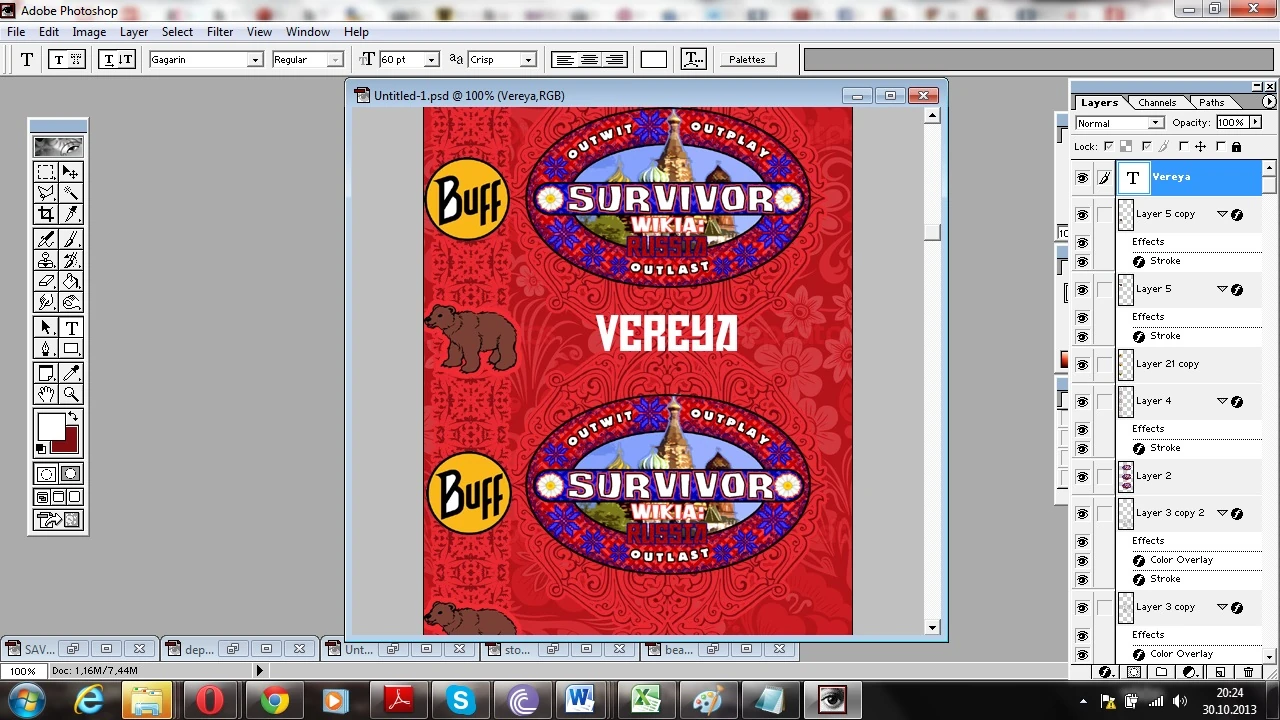Select the Rectangular Marquee tool
Image resolution: width=1280 pixels, height=720 pixels.
click(x=46, y=173)
